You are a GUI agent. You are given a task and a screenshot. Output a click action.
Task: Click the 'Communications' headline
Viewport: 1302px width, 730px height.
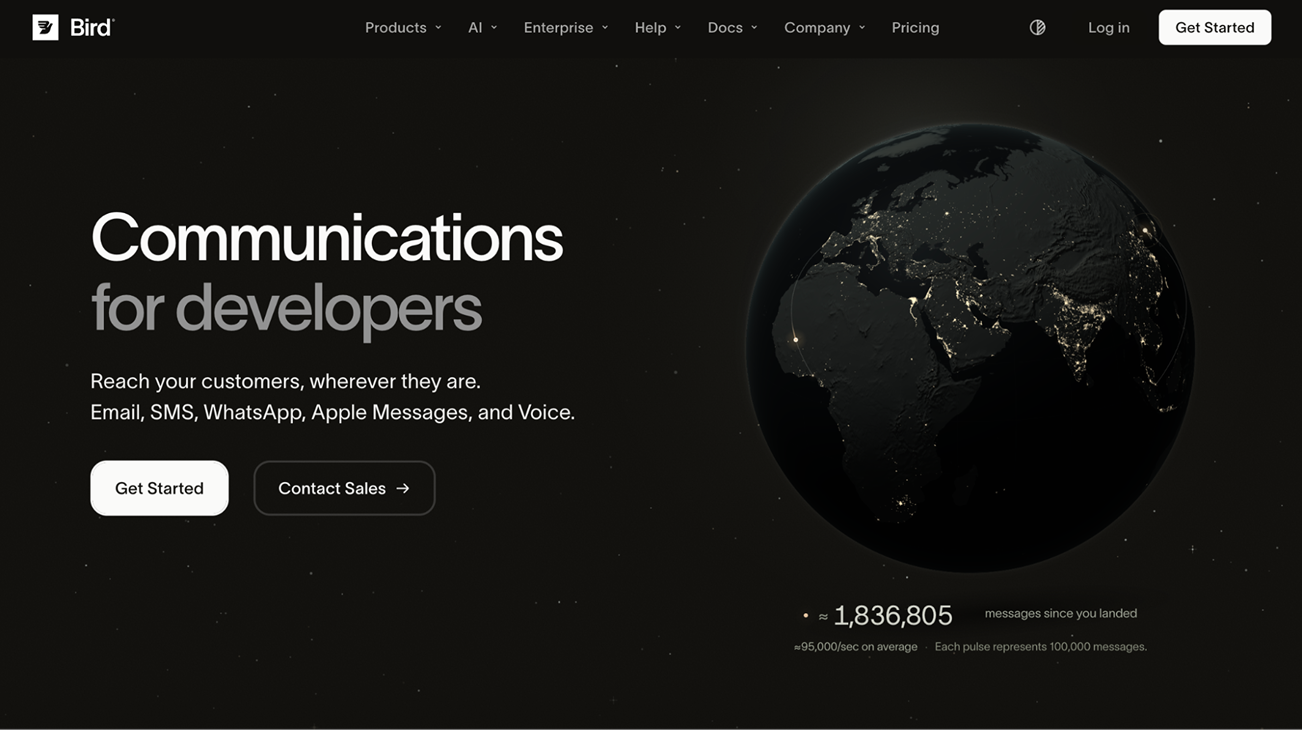coord(327,238)
